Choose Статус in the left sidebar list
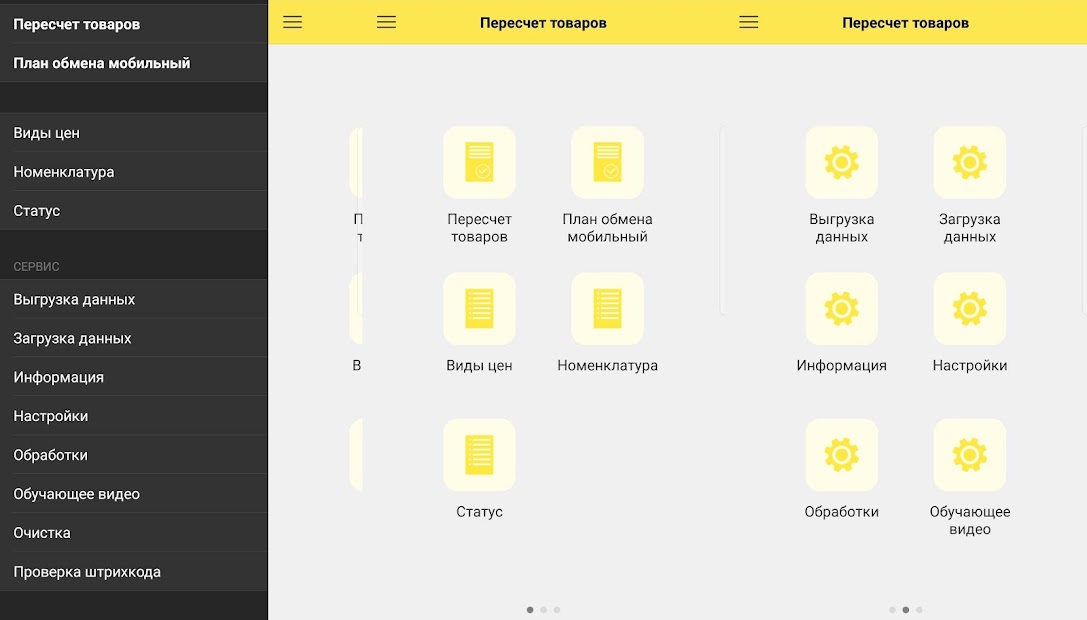The height and width of the screenshot is (620, 1087). [37, 211]
